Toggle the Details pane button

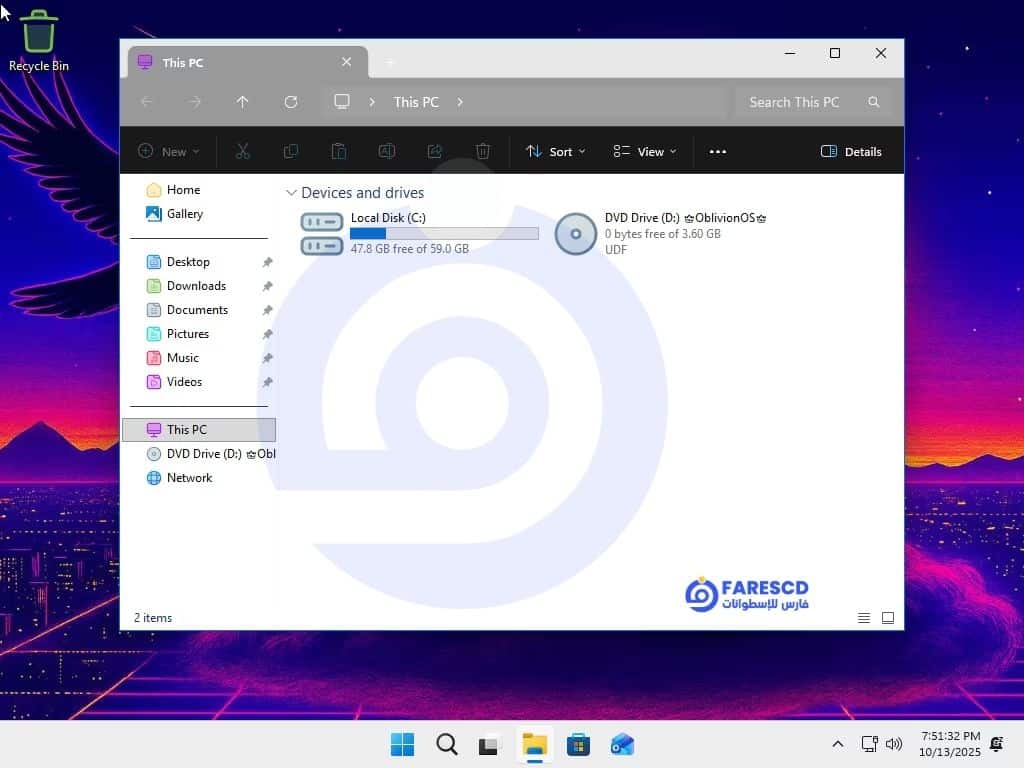851,152
